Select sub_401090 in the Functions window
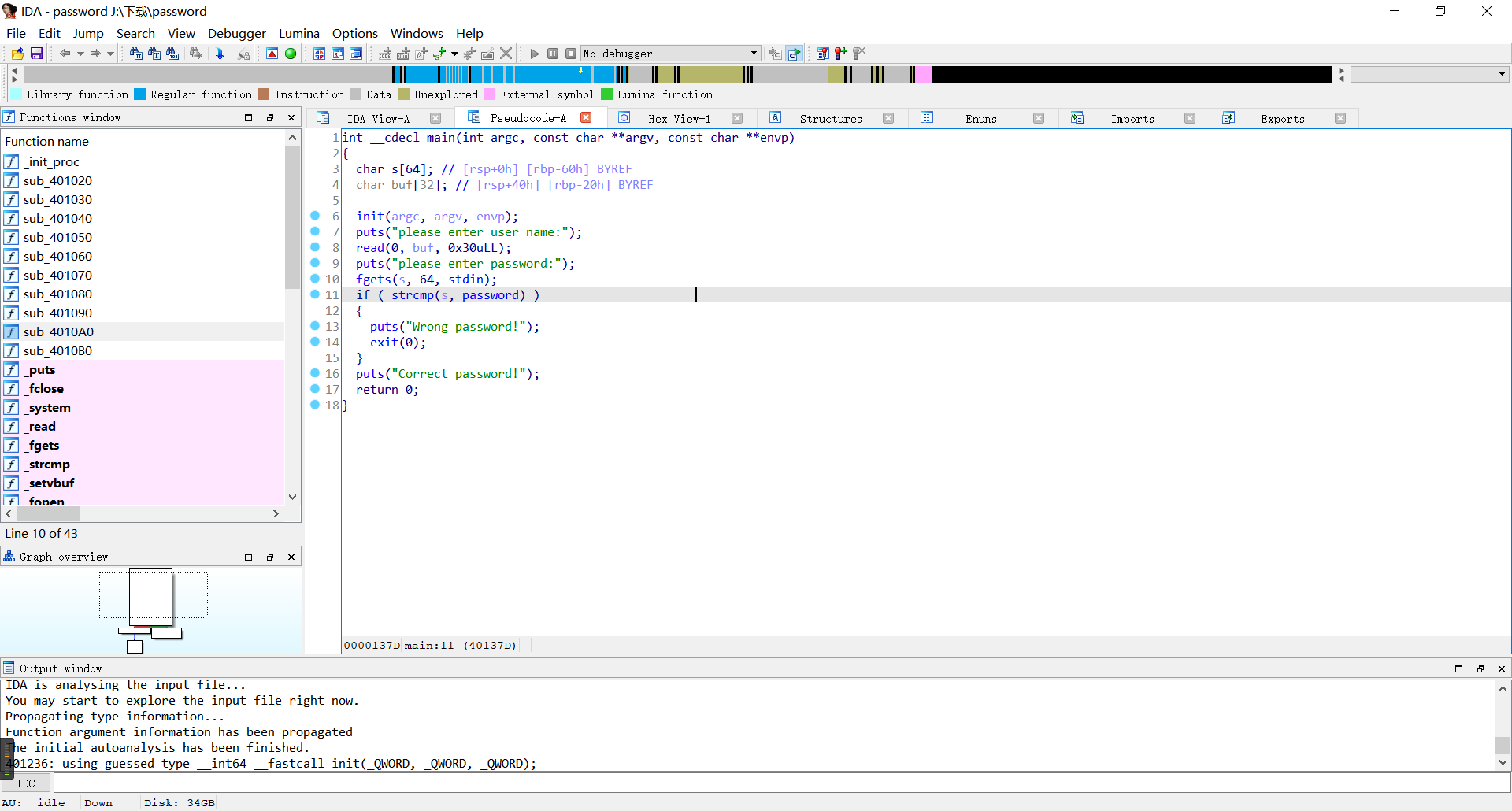The width and height of the screenshot is (1512, 811). click(x=57, y=313)
